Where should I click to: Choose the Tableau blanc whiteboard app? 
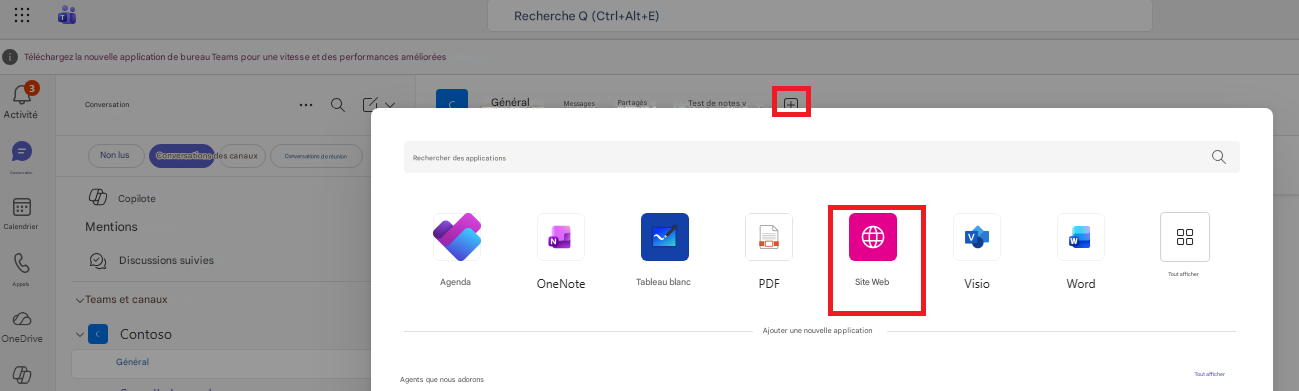664,237
